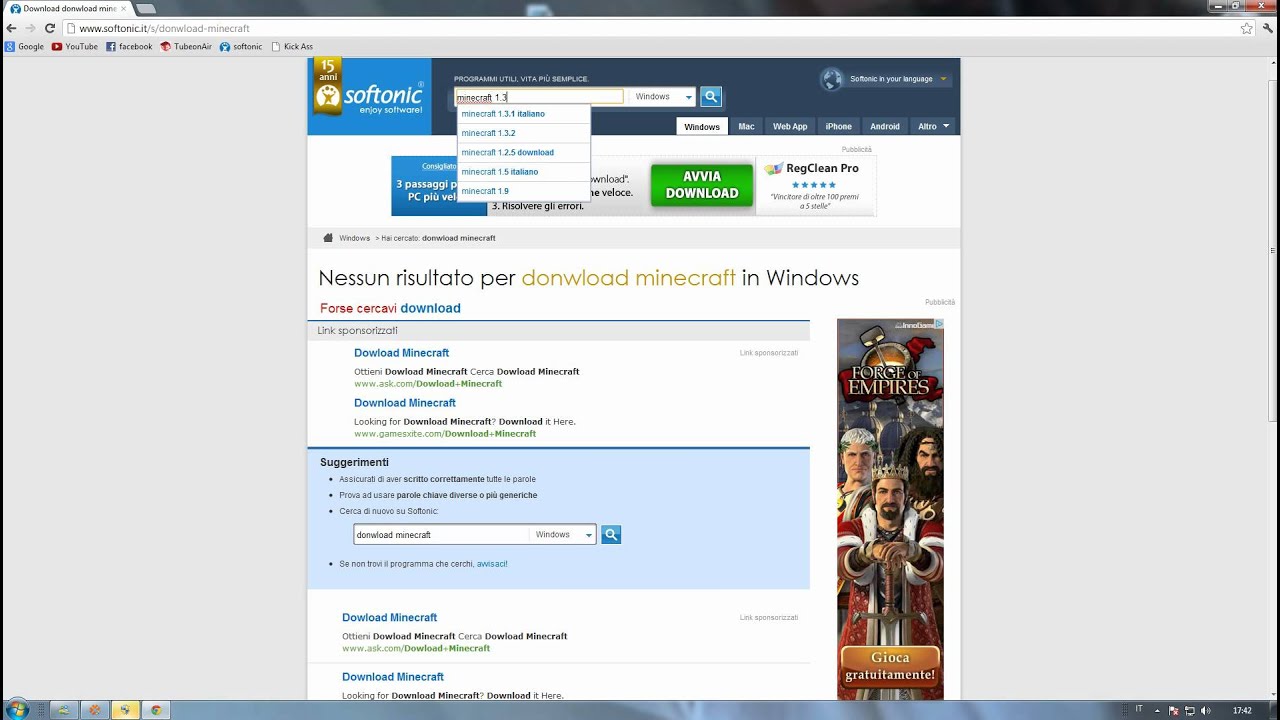Switch to the Windows platform tab
Image resolution: width=1280 pixels, height=720 pixels.
pyautogui.click(x=702, y=126)
